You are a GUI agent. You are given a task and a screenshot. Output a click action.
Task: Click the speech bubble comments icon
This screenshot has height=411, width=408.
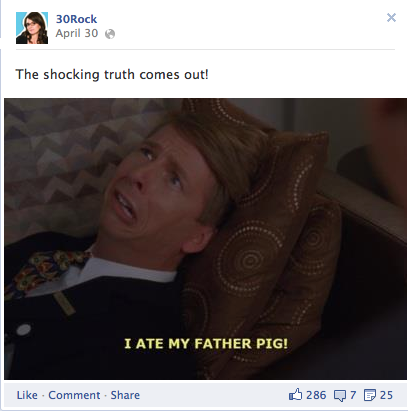(x=340, y=396)
